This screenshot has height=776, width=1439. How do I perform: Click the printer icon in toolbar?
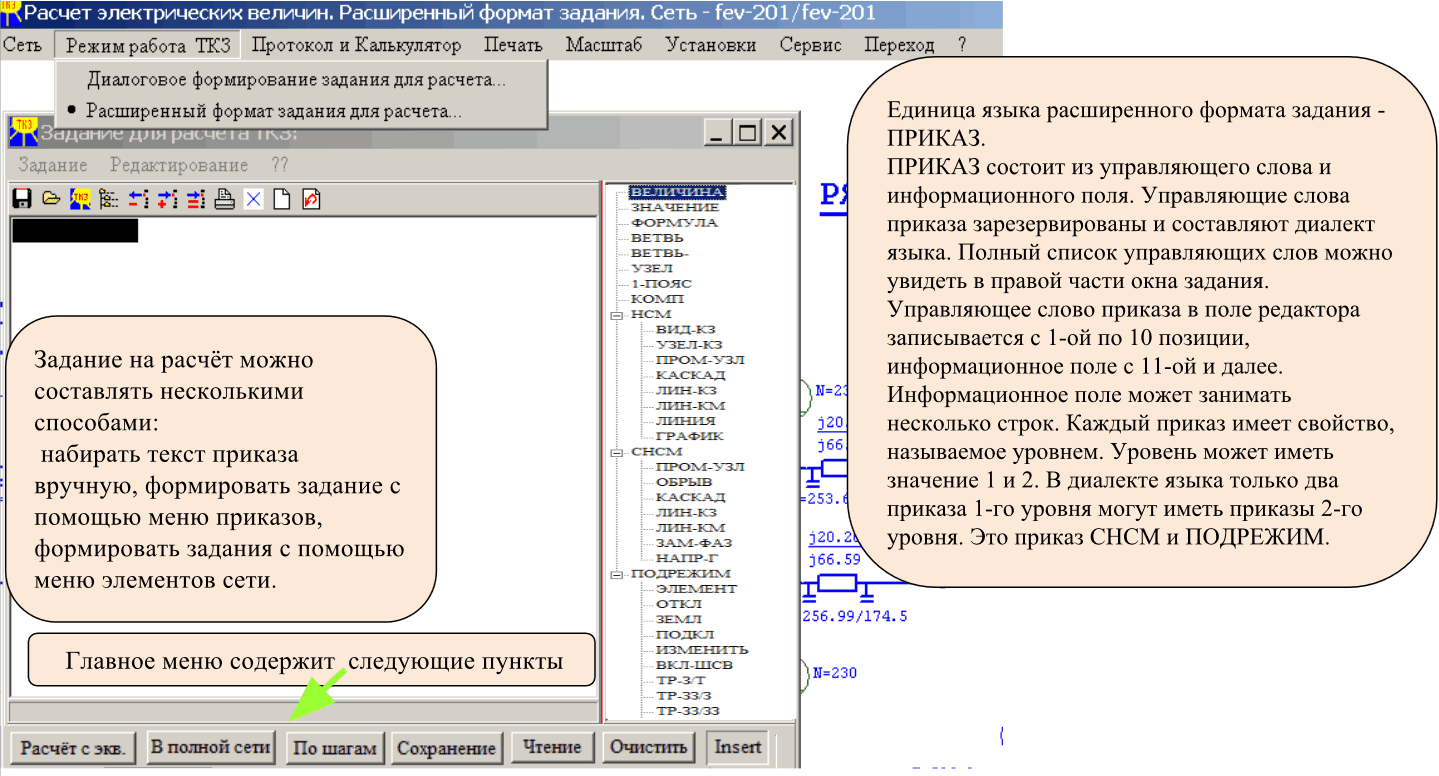coord(225,199)
